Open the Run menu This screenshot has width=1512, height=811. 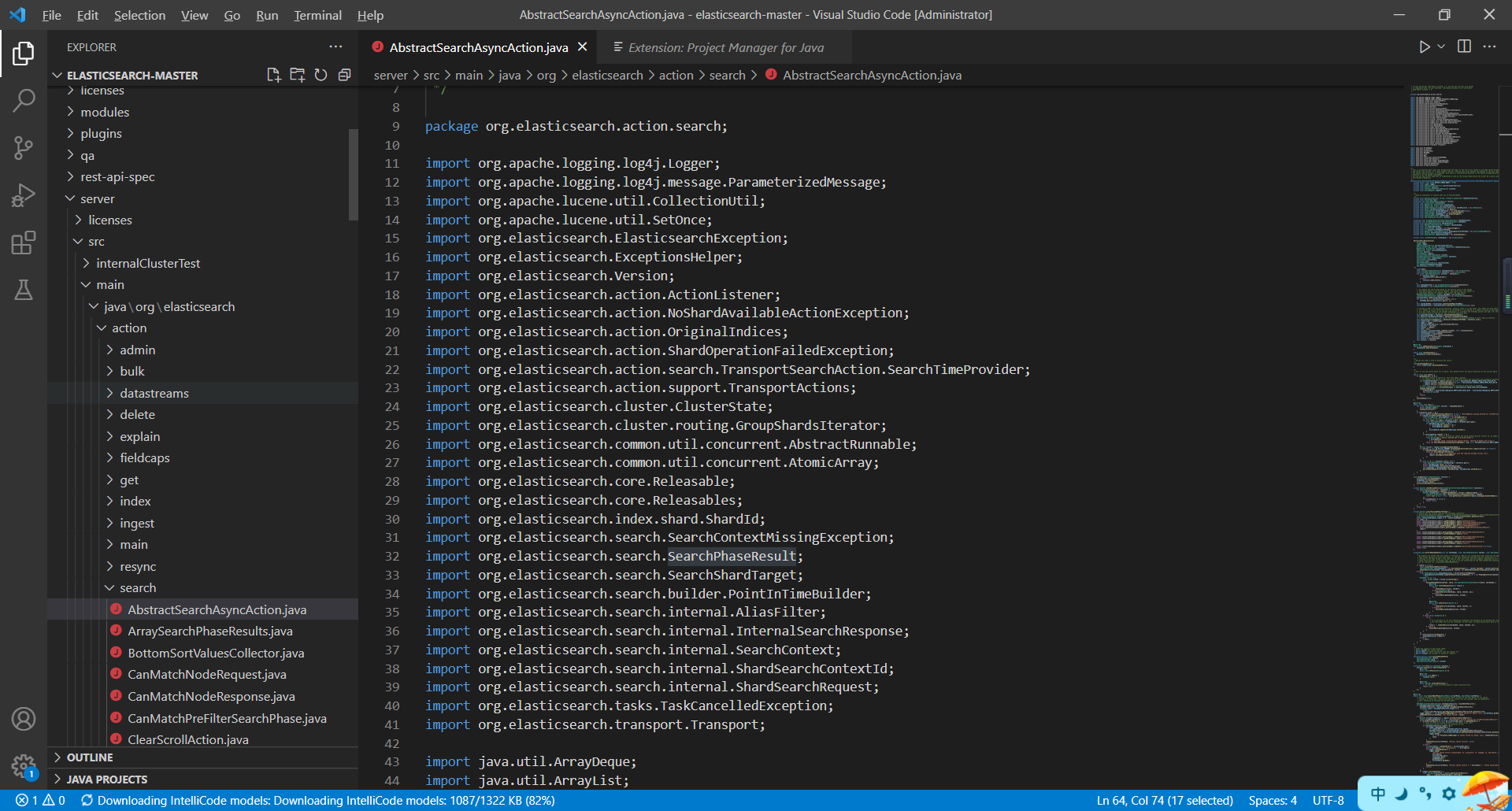click(x=267, y=15)
